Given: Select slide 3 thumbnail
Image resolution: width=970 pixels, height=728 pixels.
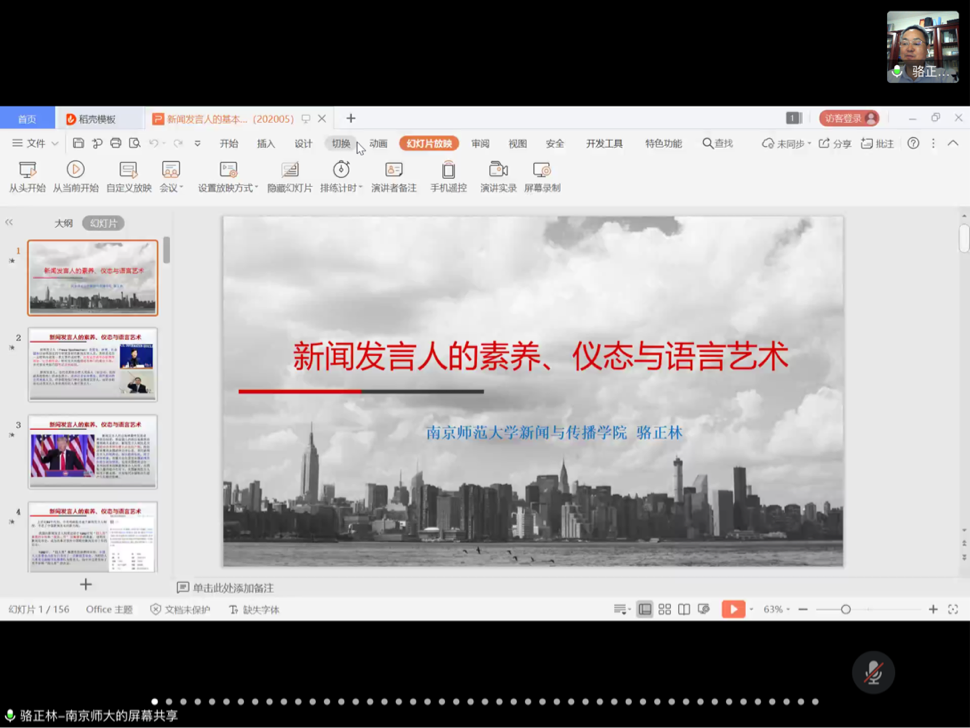Looking at the screenshot, I should [x=92, y=451].
